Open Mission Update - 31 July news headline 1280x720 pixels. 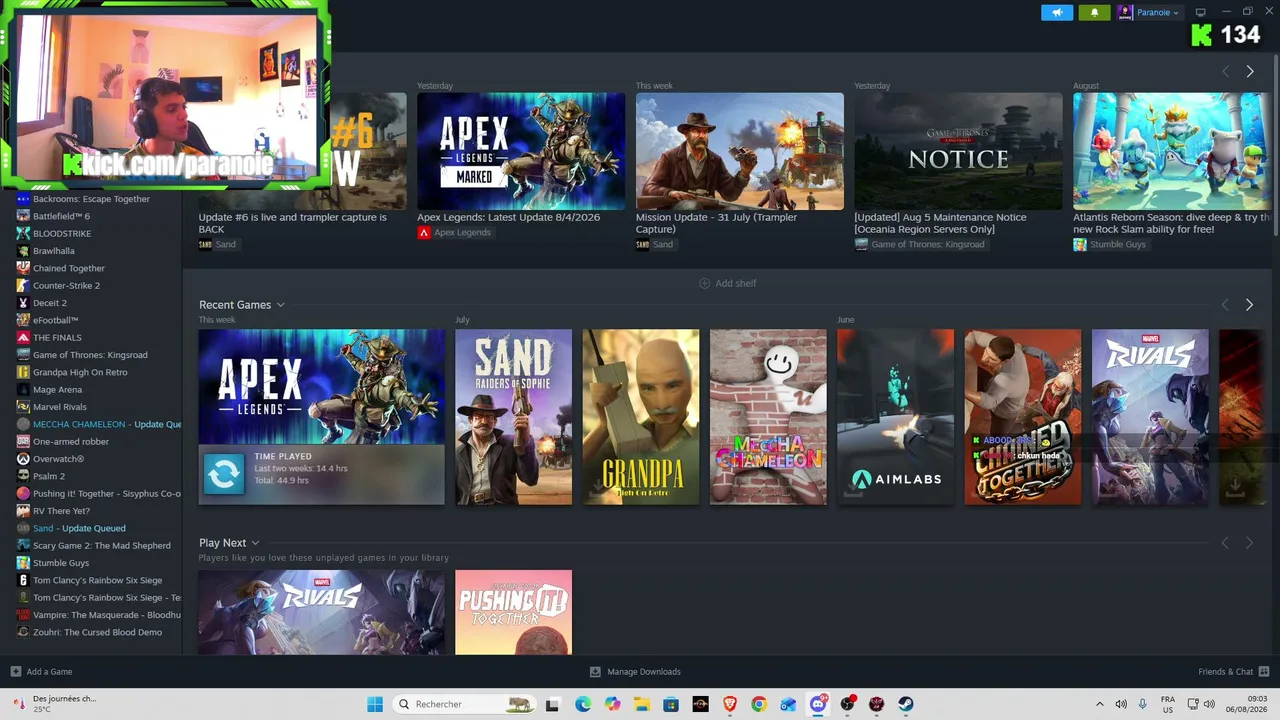tap(716, 223)
